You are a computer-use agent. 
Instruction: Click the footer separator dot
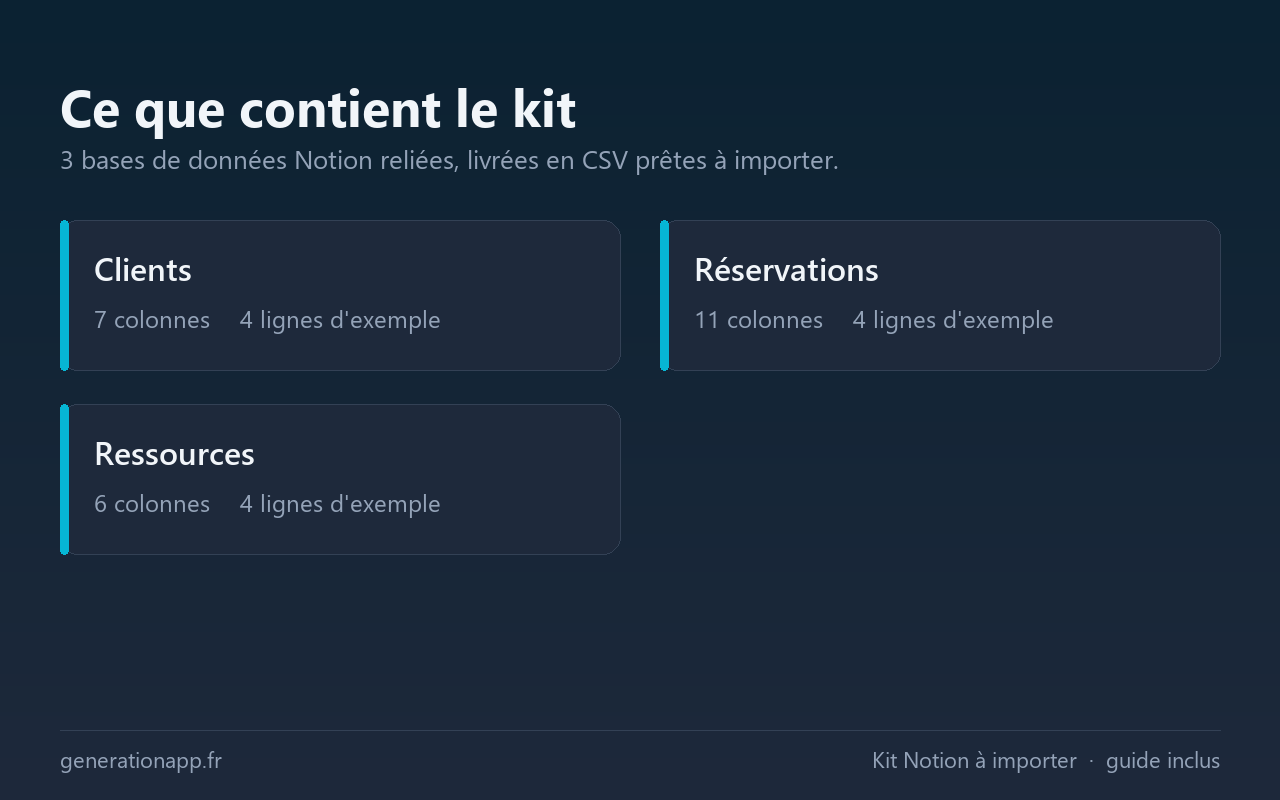[1091, 762]
